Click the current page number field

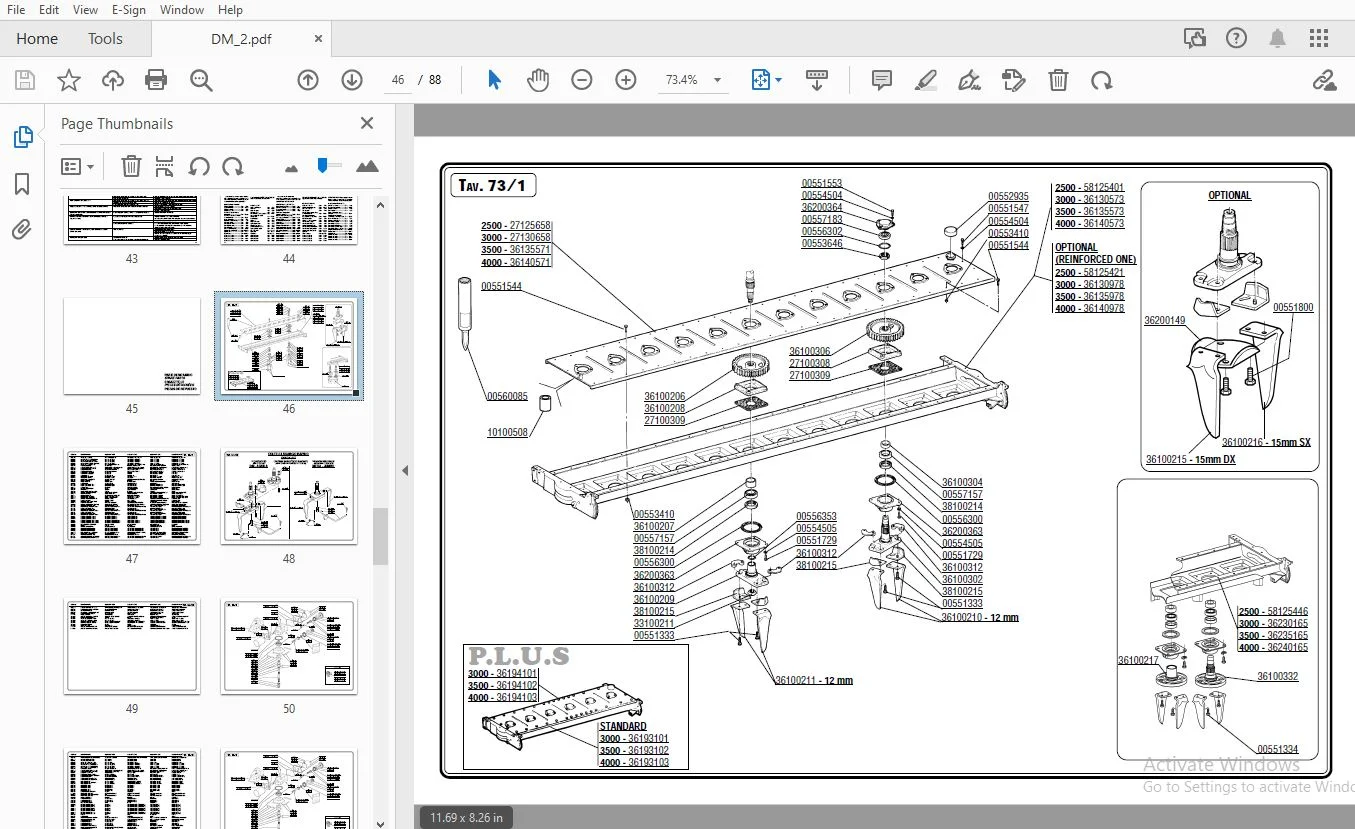click(x=398, y=80)
